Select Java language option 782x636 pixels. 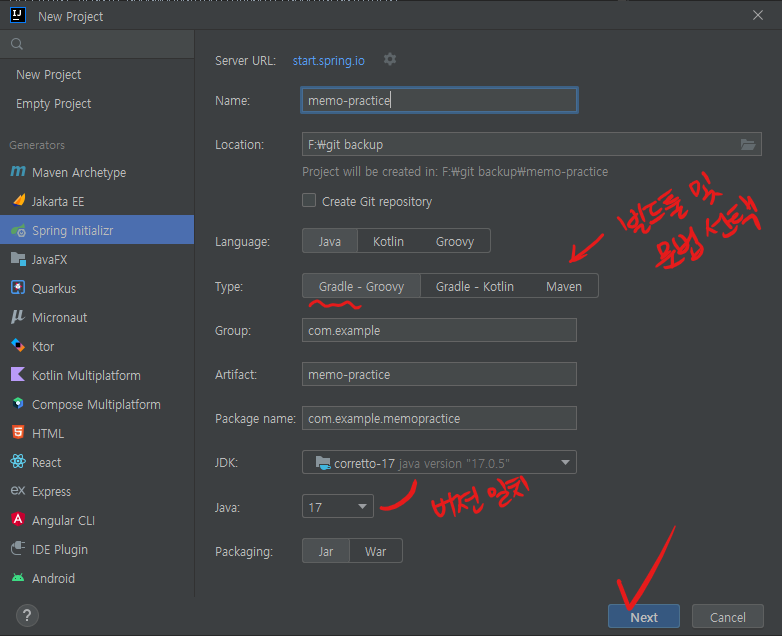click(x=330, y=241)
